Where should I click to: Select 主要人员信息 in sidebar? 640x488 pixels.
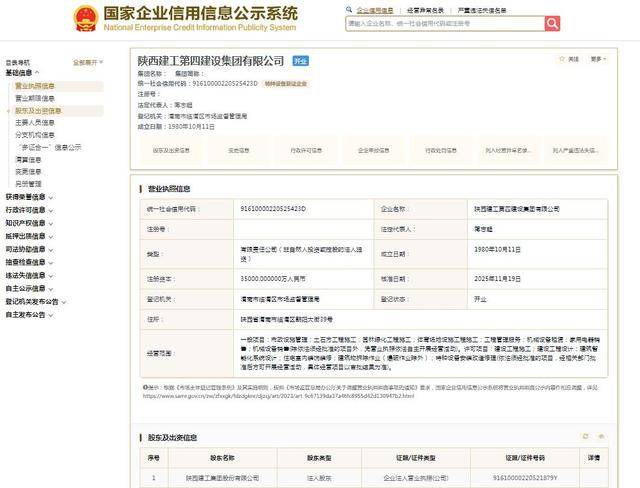35,122
